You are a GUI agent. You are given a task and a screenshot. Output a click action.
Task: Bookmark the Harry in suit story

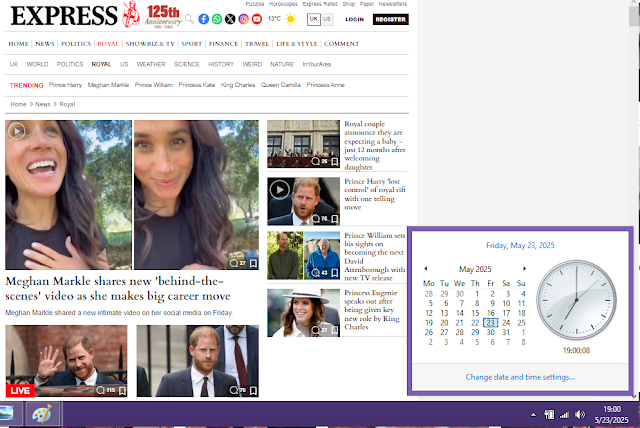(253, 391)
